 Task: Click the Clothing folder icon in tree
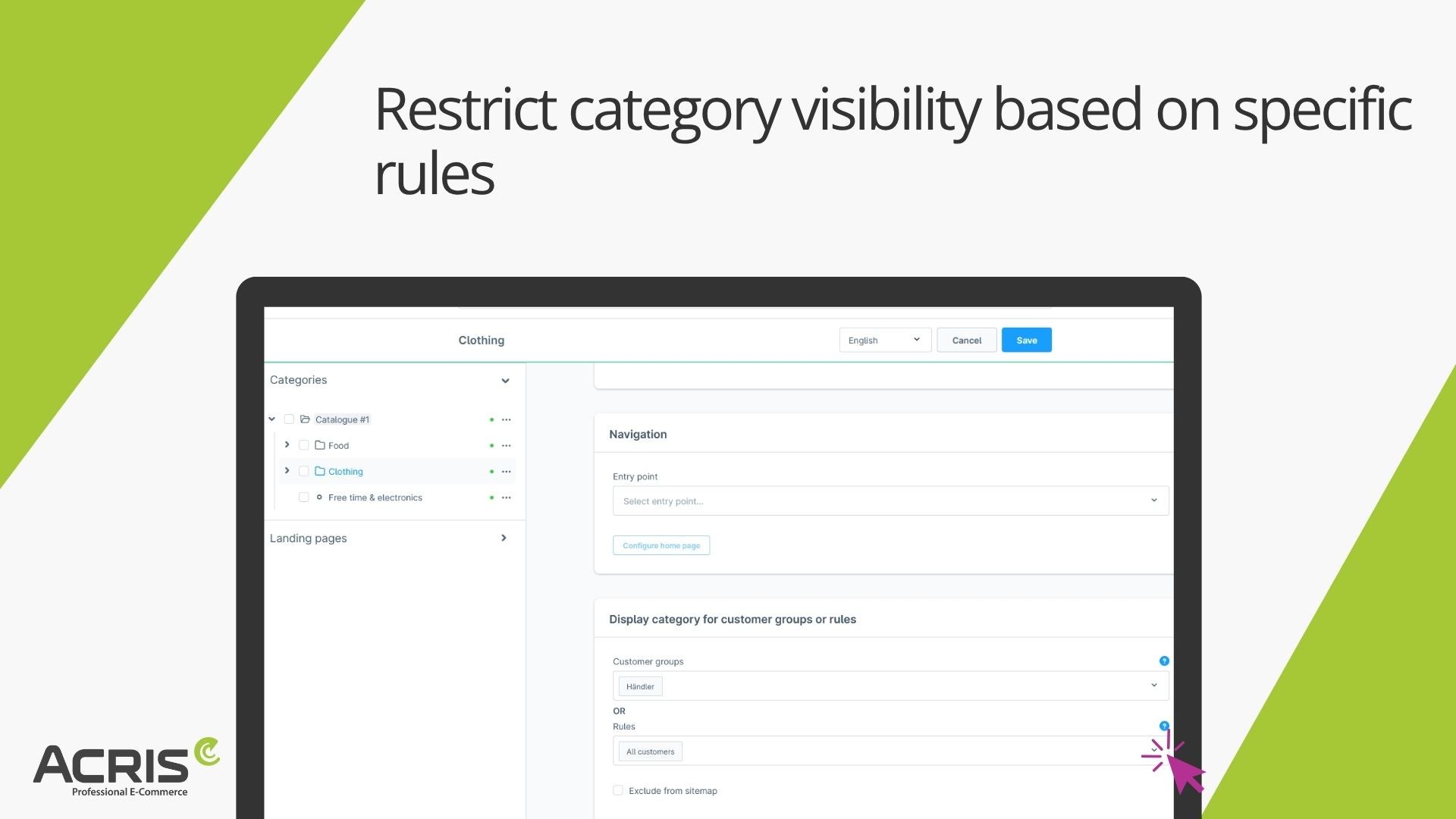(320, 471)
